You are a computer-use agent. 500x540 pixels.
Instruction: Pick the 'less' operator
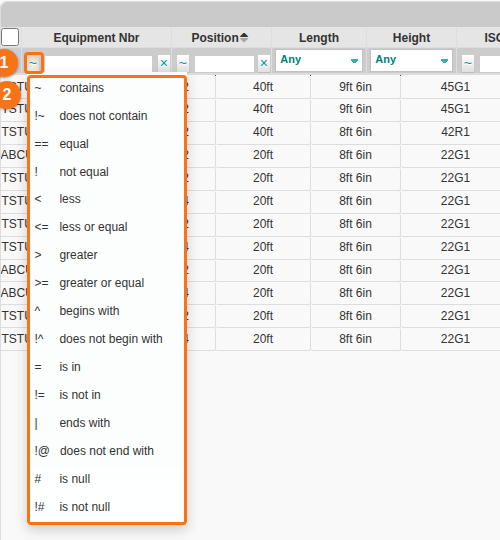coord(107,199)
